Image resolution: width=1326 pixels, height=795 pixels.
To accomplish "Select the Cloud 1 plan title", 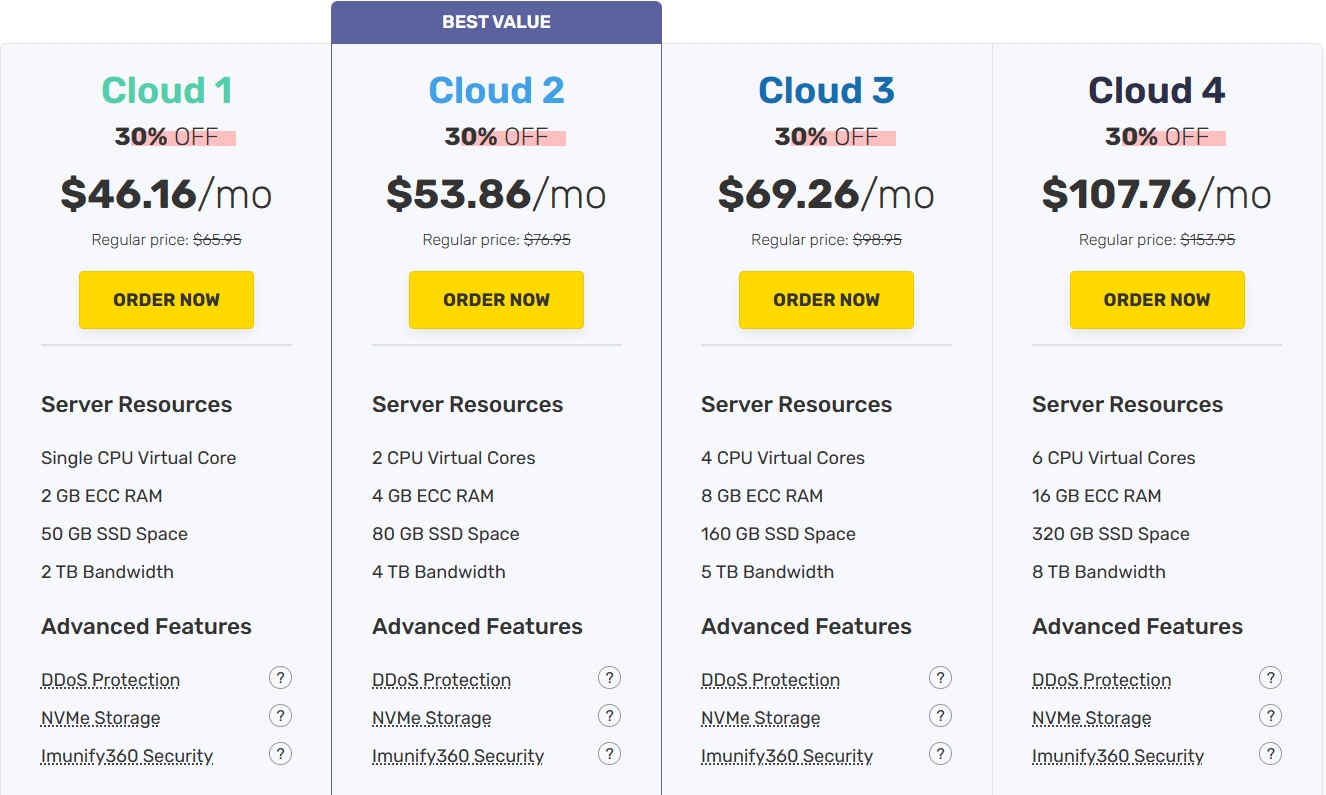I will pos(166,90).
